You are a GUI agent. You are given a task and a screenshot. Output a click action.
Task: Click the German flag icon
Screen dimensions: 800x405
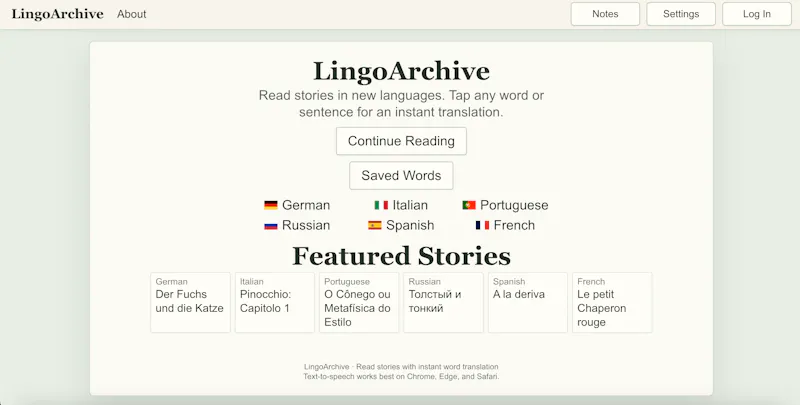[x=271, y=205]
